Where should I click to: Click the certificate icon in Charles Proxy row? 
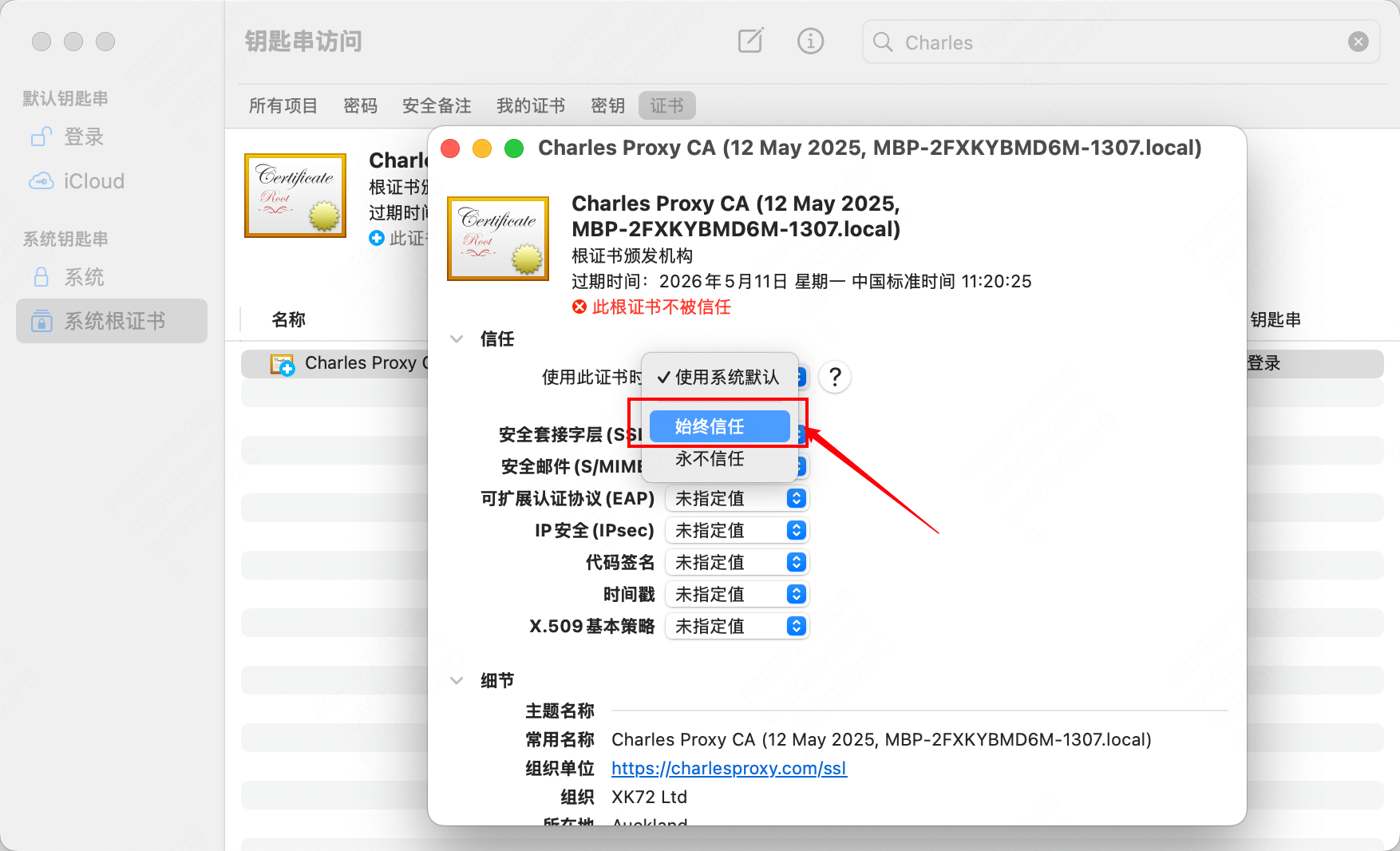tap(283, 365)
